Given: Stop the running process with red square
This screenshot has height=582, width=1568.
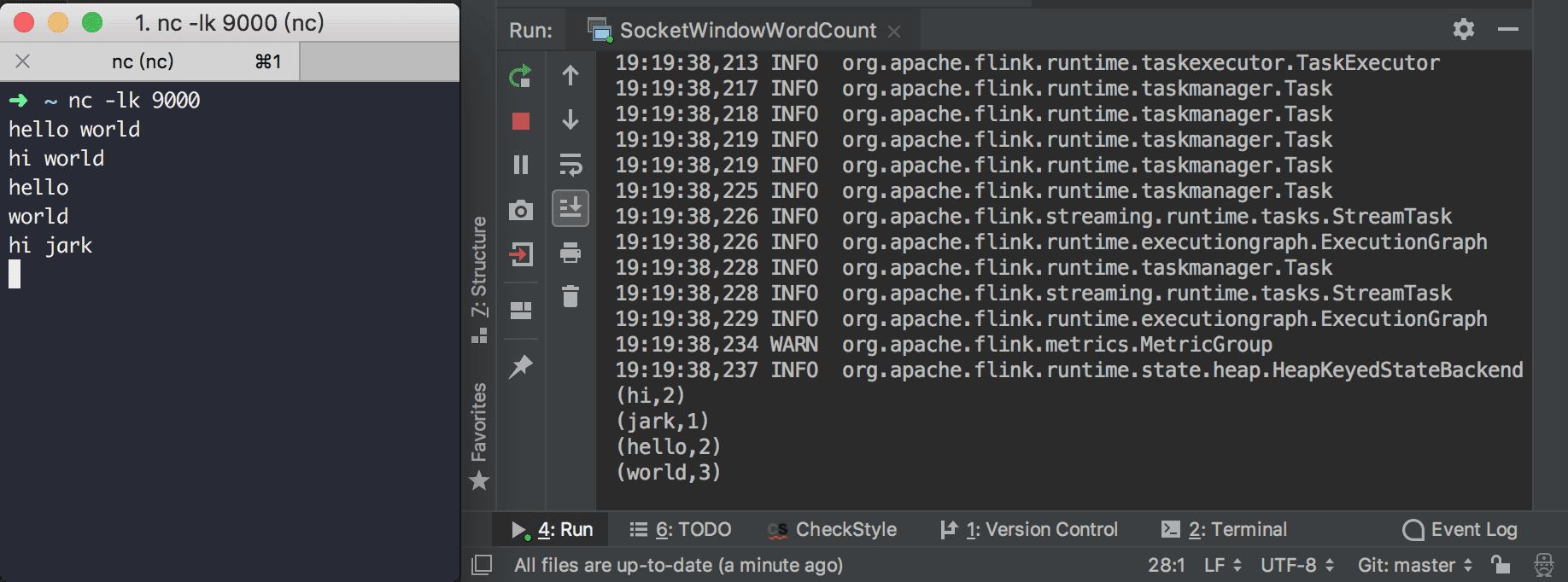Looking at the screenshot, I should [x=520, y=121].
